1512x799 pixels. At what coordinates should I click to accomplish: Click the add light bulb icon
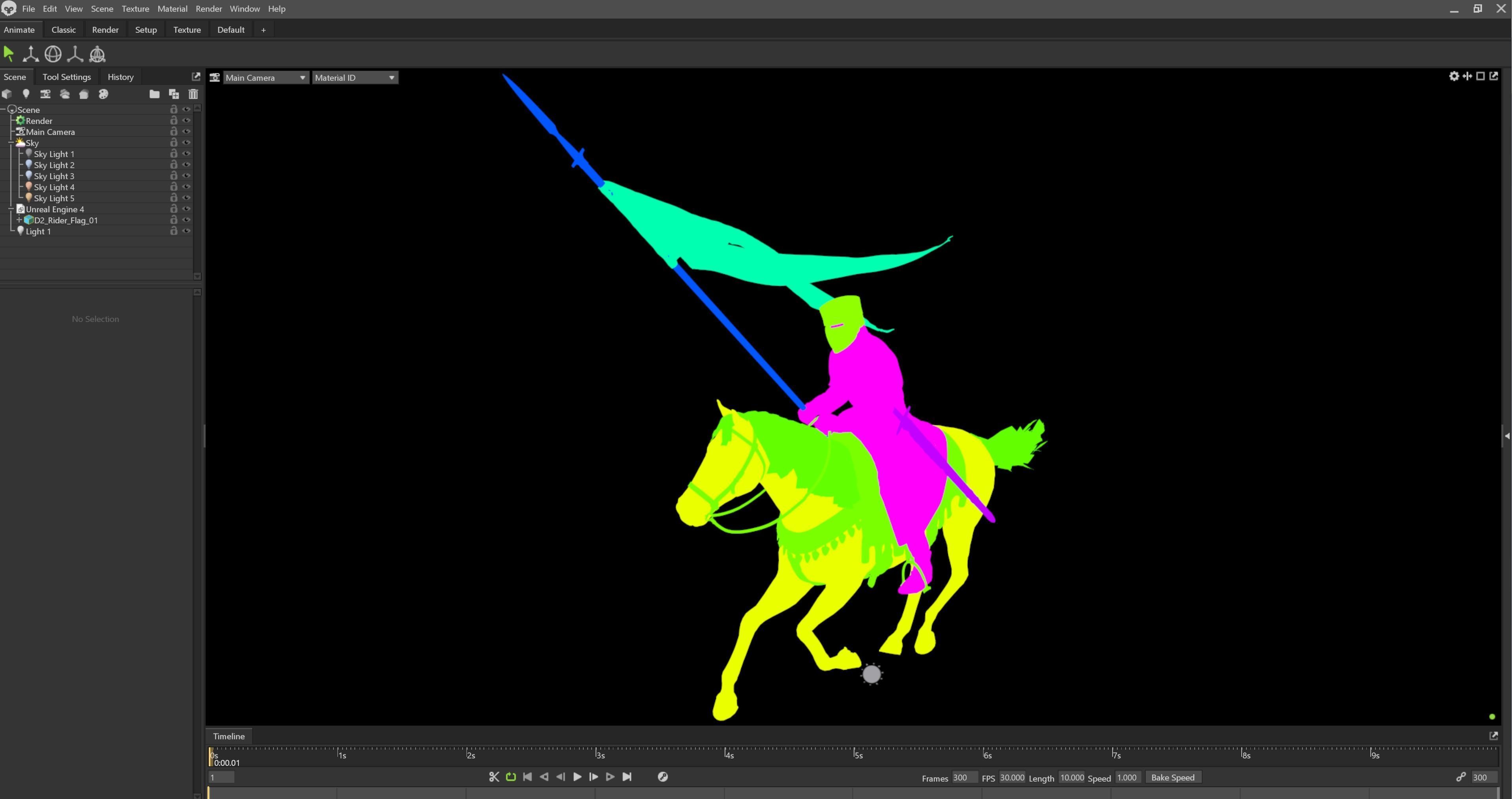coord(26,94)
